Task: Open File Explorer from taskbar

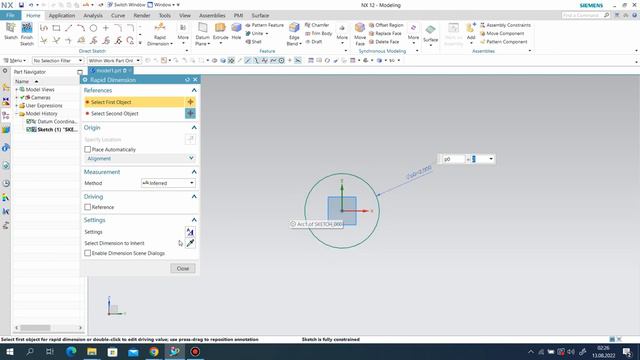Action: [x=92, y=352]
